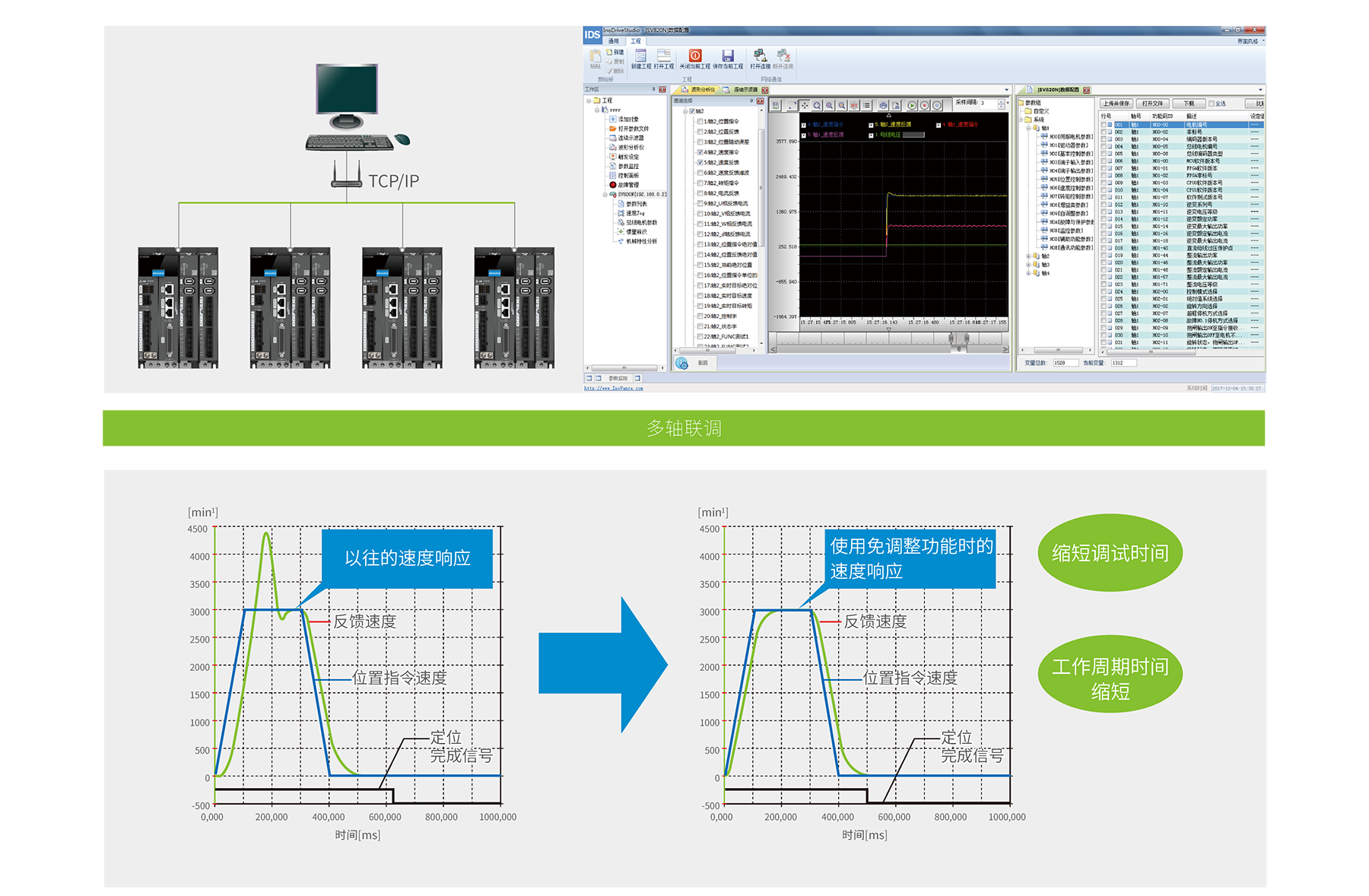Click the 打开连接 network connect icon
Image resolution: width=1369 pixels, height=896 pixels.
pos(760,56)
